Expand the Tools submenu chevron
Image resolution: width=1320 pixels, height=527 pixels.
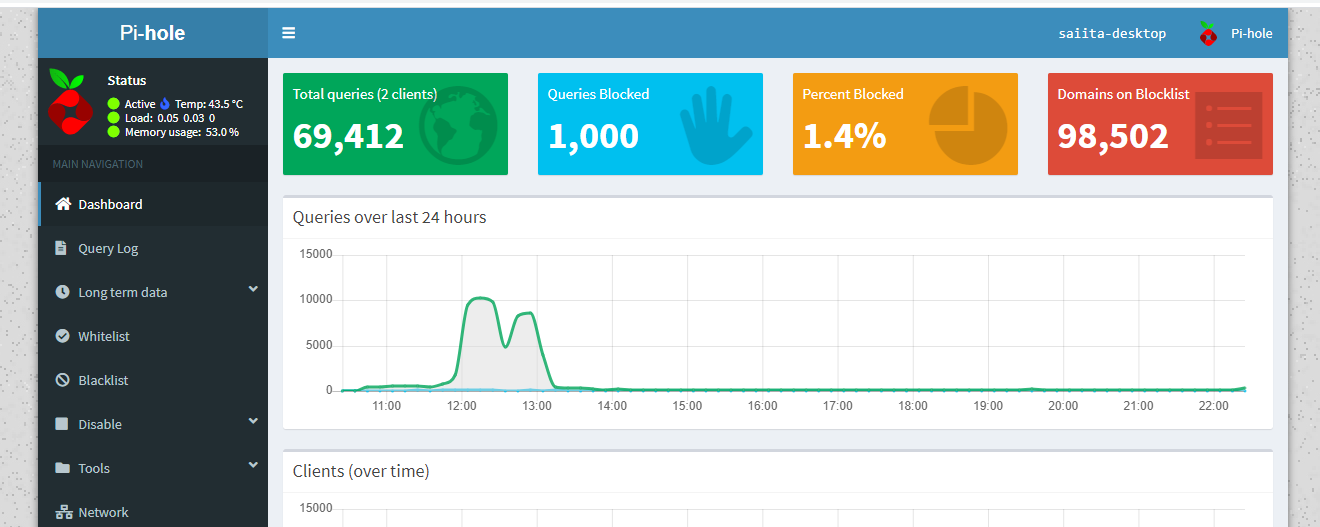coord(253,466)
